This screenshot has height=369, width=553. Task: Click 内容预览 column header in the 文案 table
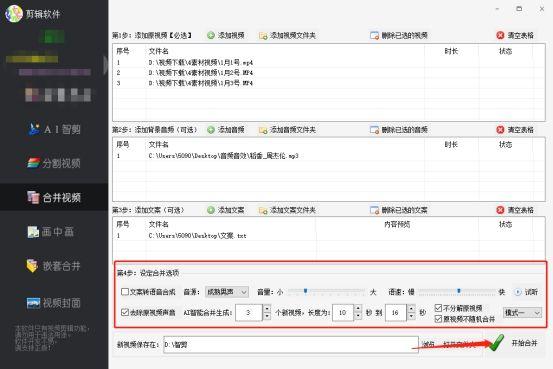(397, 224)
